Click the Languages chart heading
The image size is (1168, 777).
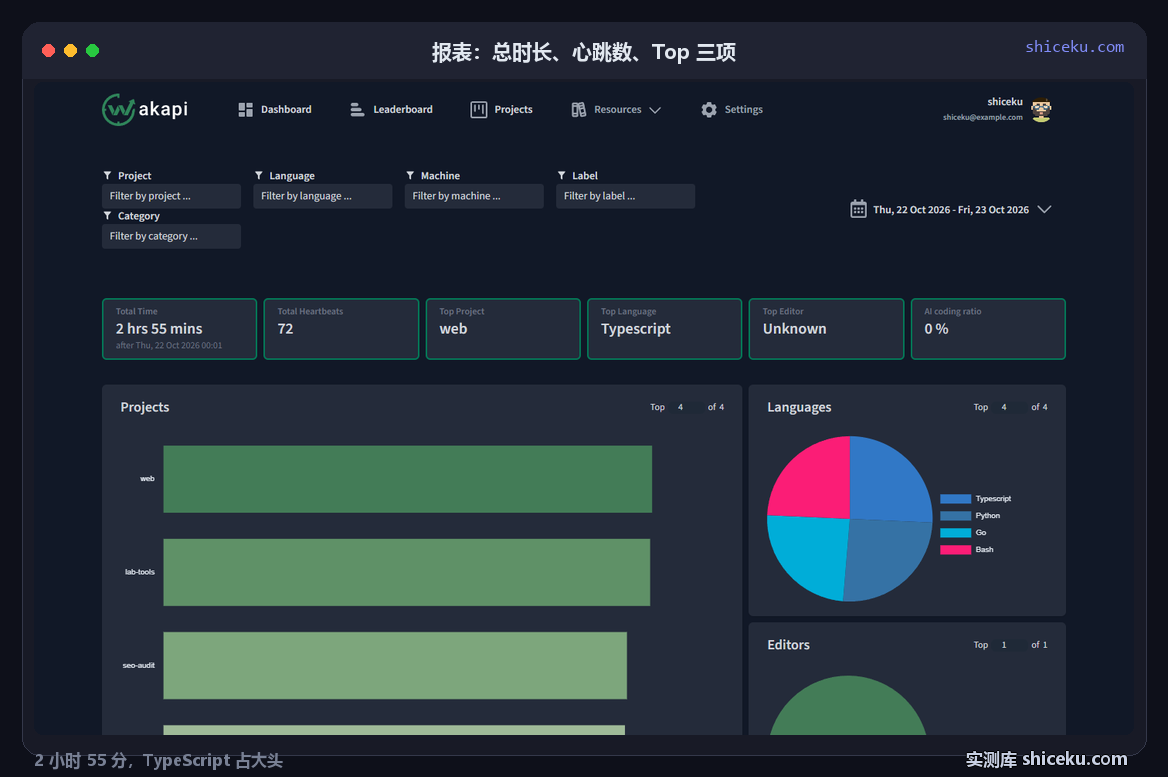[799, 407]
